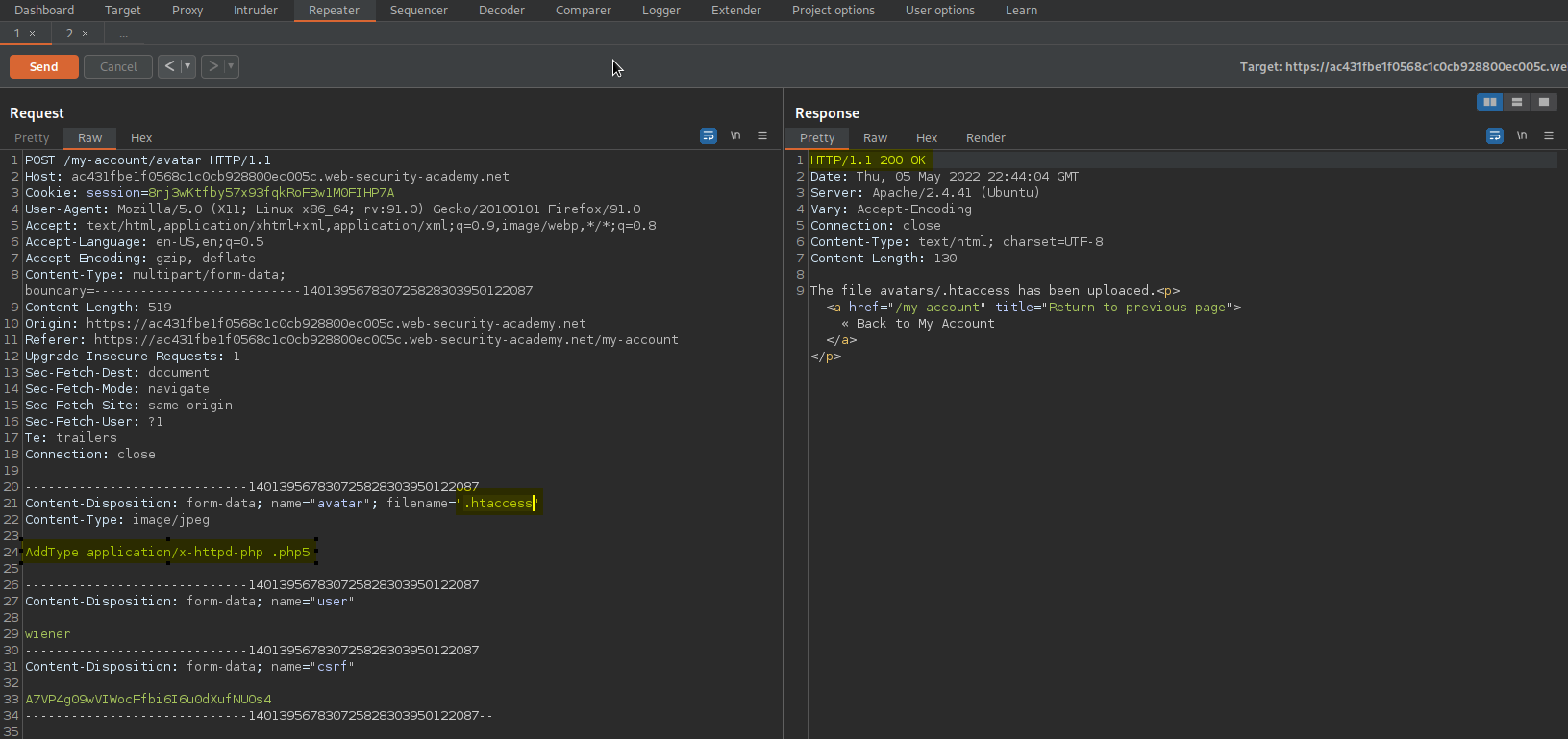Screen dimensions: 1568x739
Task: Open the Repeater tab
Action: (x=334, y=11)
